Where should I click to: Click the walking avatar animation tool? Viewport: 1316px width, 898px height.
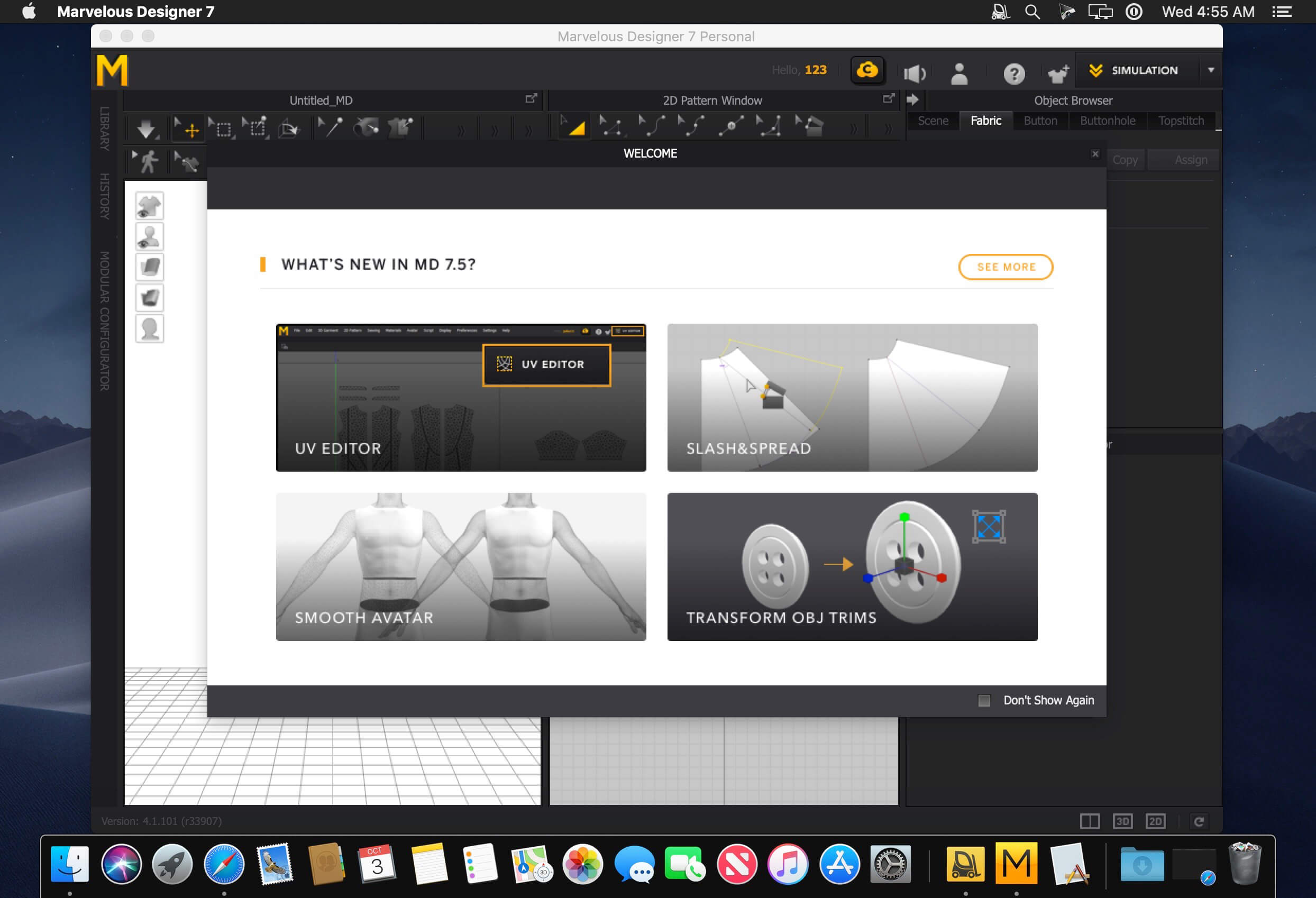pyautogui.click(x=146, y=161)
